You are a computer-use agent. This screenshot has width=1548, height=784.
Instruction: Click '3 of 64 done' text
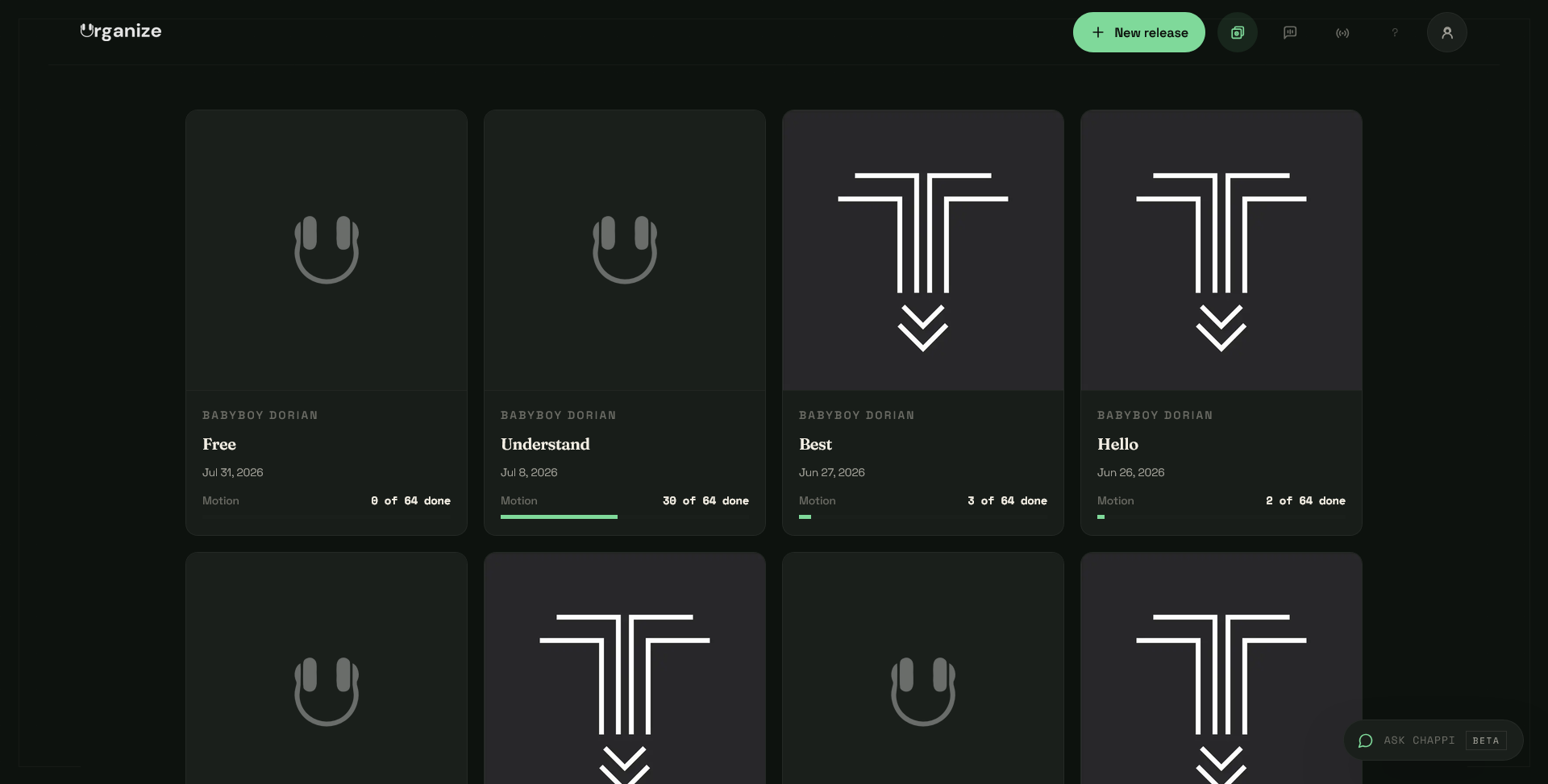pyautogui.click(x=1007, y=500)
